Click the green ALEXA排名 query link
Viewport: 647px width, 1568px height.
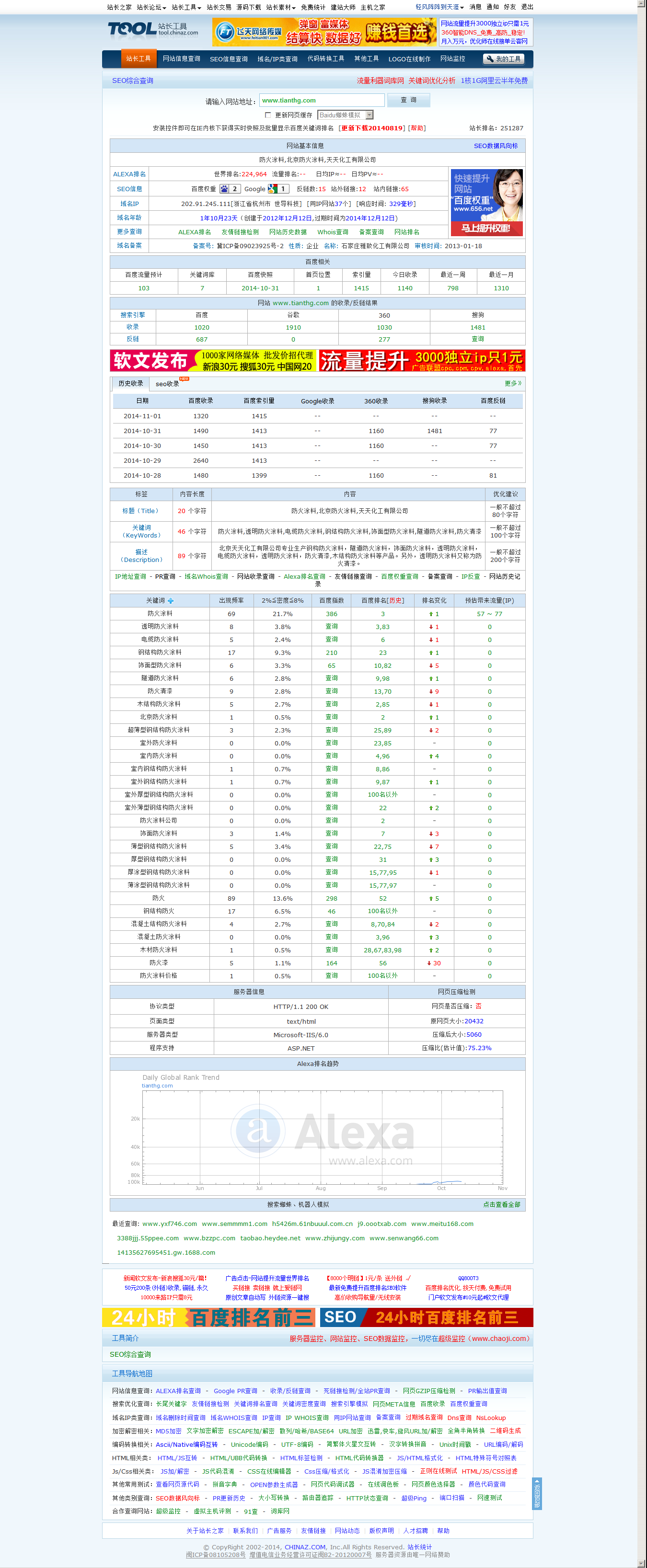pyautogui.click(x=195, y=232)
